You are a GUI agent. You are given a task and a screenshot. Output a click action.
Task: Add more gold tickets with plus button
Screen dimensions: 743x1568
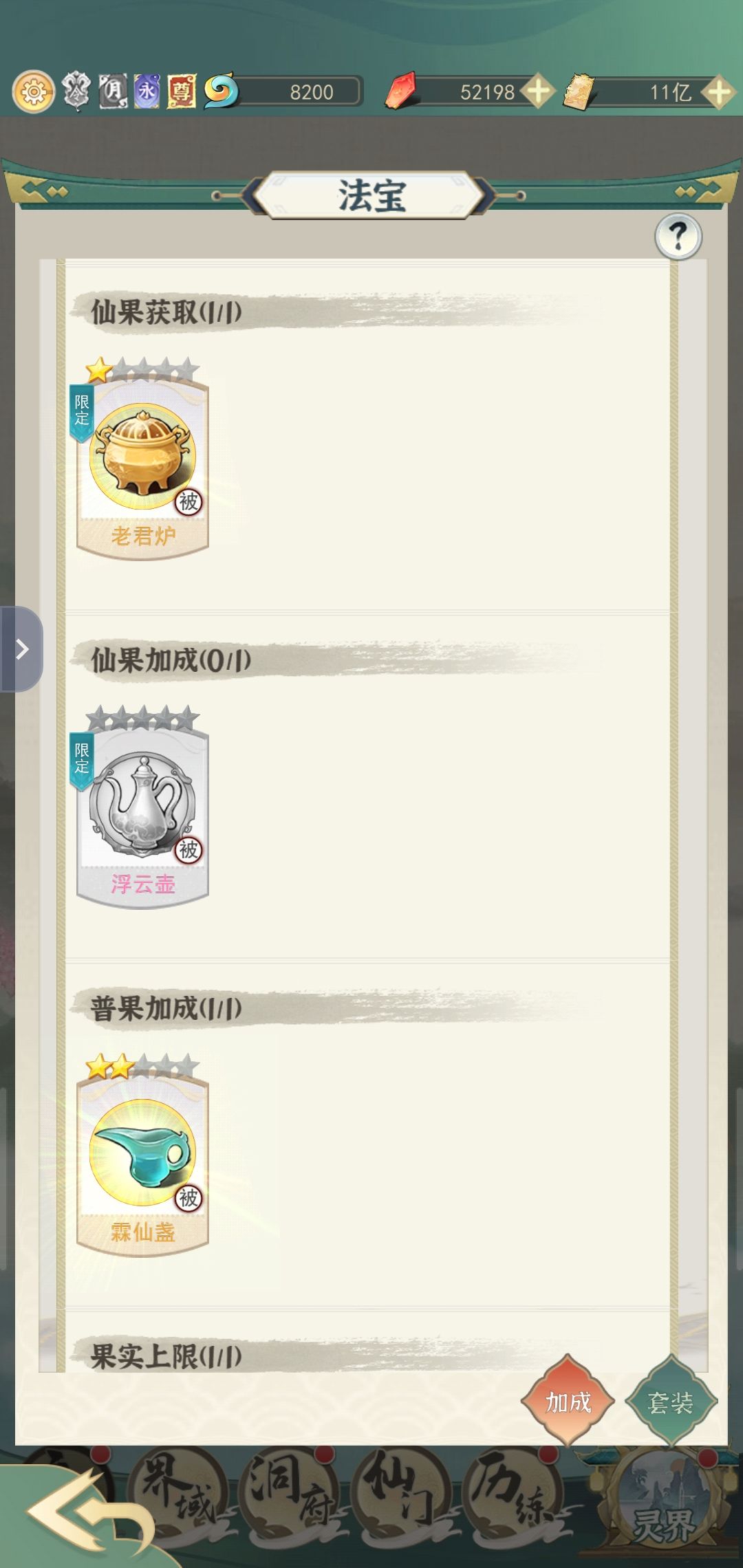click(x=719, y=91)
